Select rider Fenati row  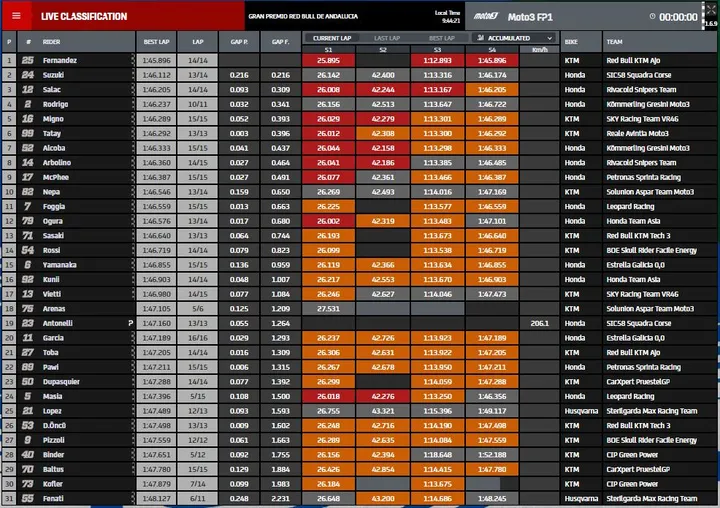(x=360, y=498)
